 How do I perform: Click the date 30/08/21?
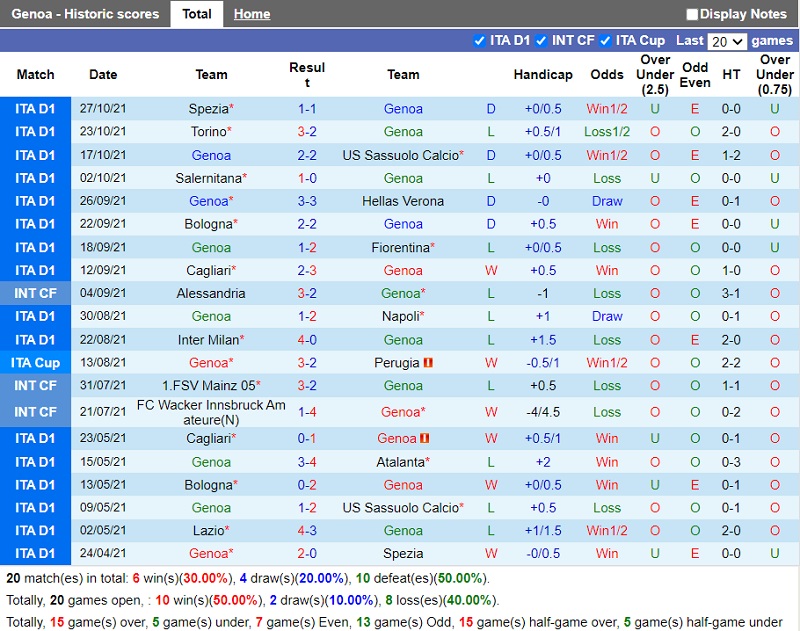103,316
